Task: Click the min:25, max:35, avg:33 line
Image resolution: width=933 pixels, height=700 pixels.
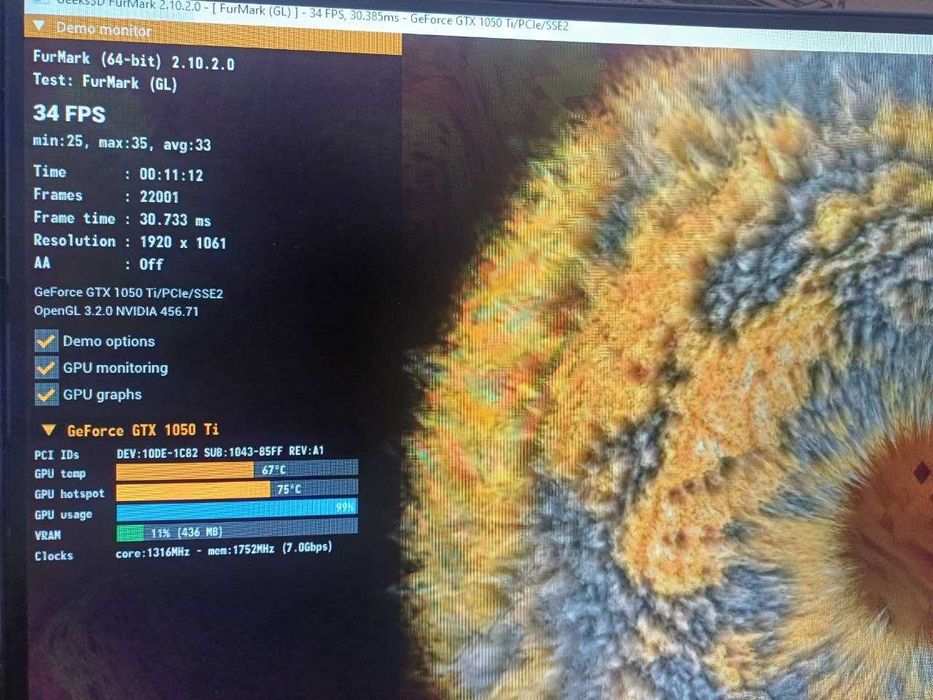Action: click(x=122, y=143)
